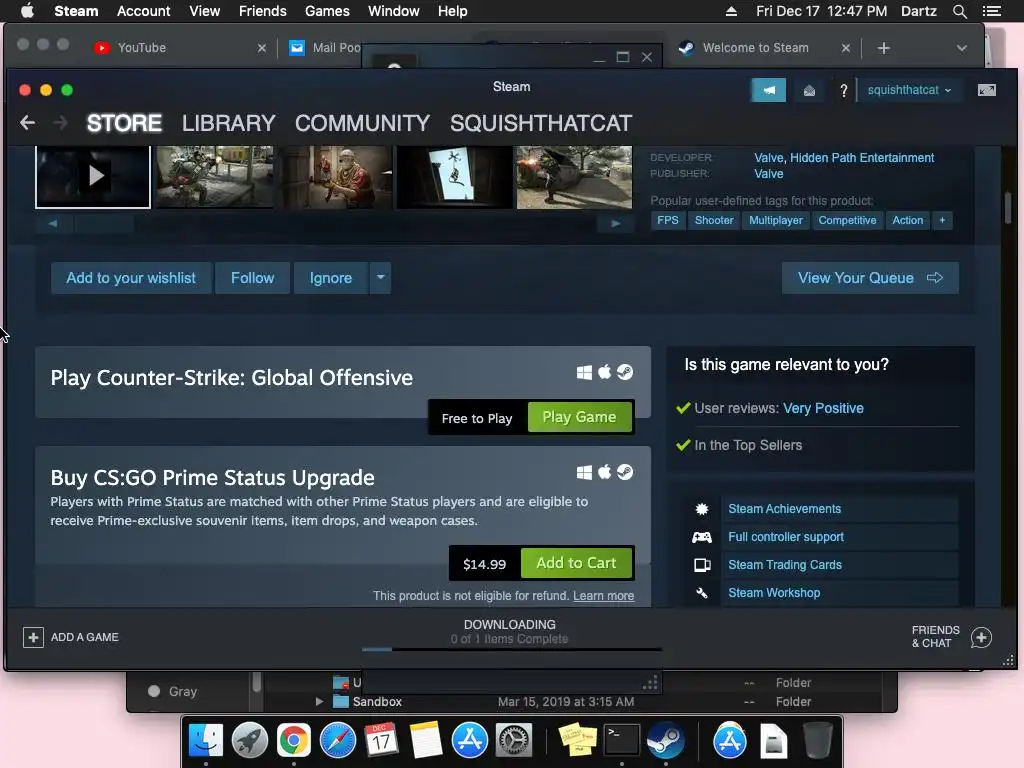1024x768 pixels.
Task: Open a new browser tab with plus
Action: (x=884, y=48)
